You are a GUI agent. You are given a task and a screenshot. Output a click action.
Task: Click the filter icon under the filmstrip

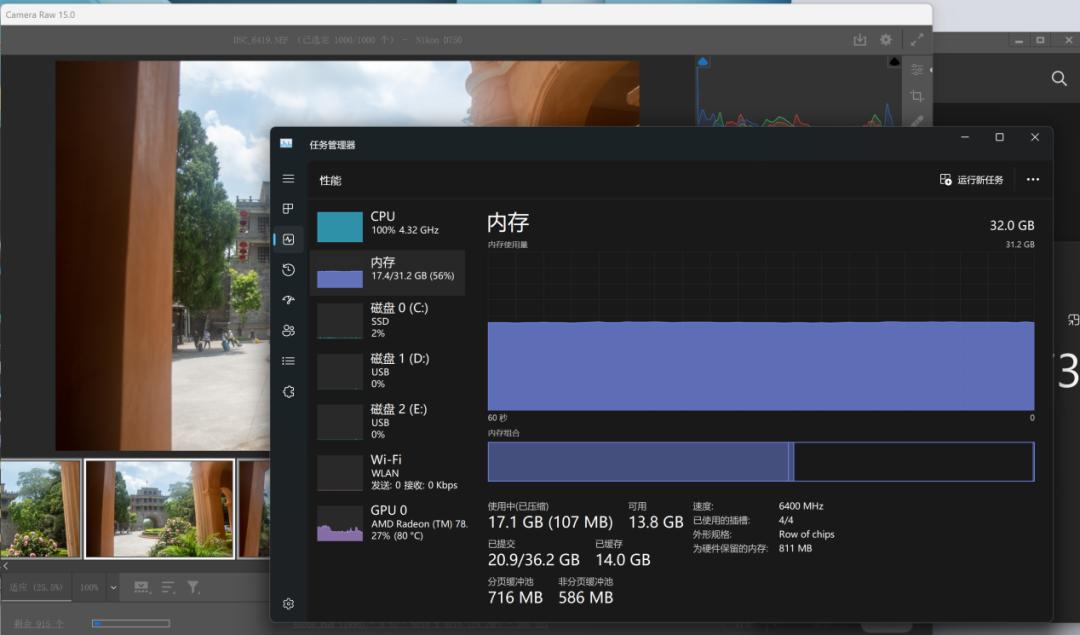coord(193,587)
